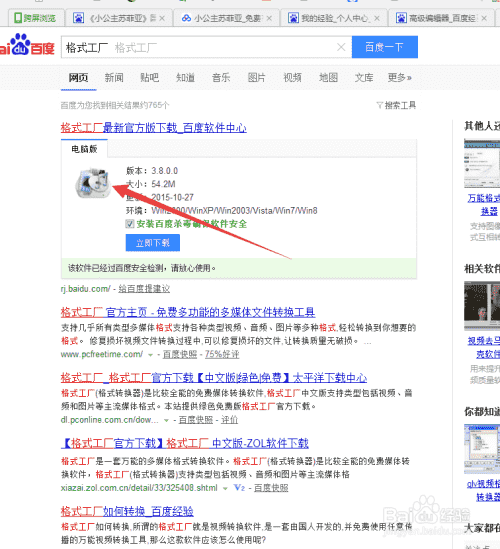Open 百度快照 for ZOL result

coord(271,488)
